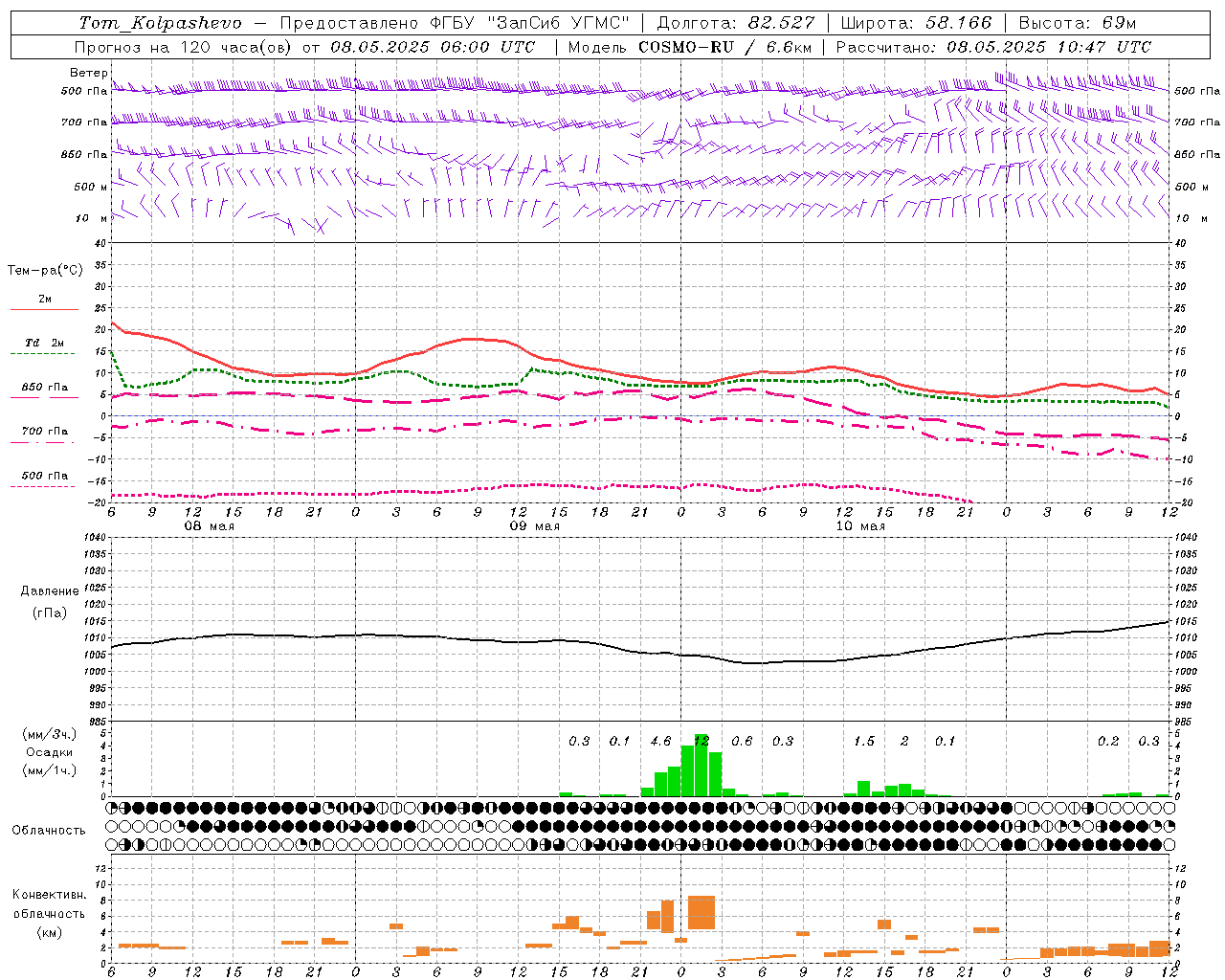Click the '(мм/1ч.)' precipitation unit label

click(x=50, y=769)
